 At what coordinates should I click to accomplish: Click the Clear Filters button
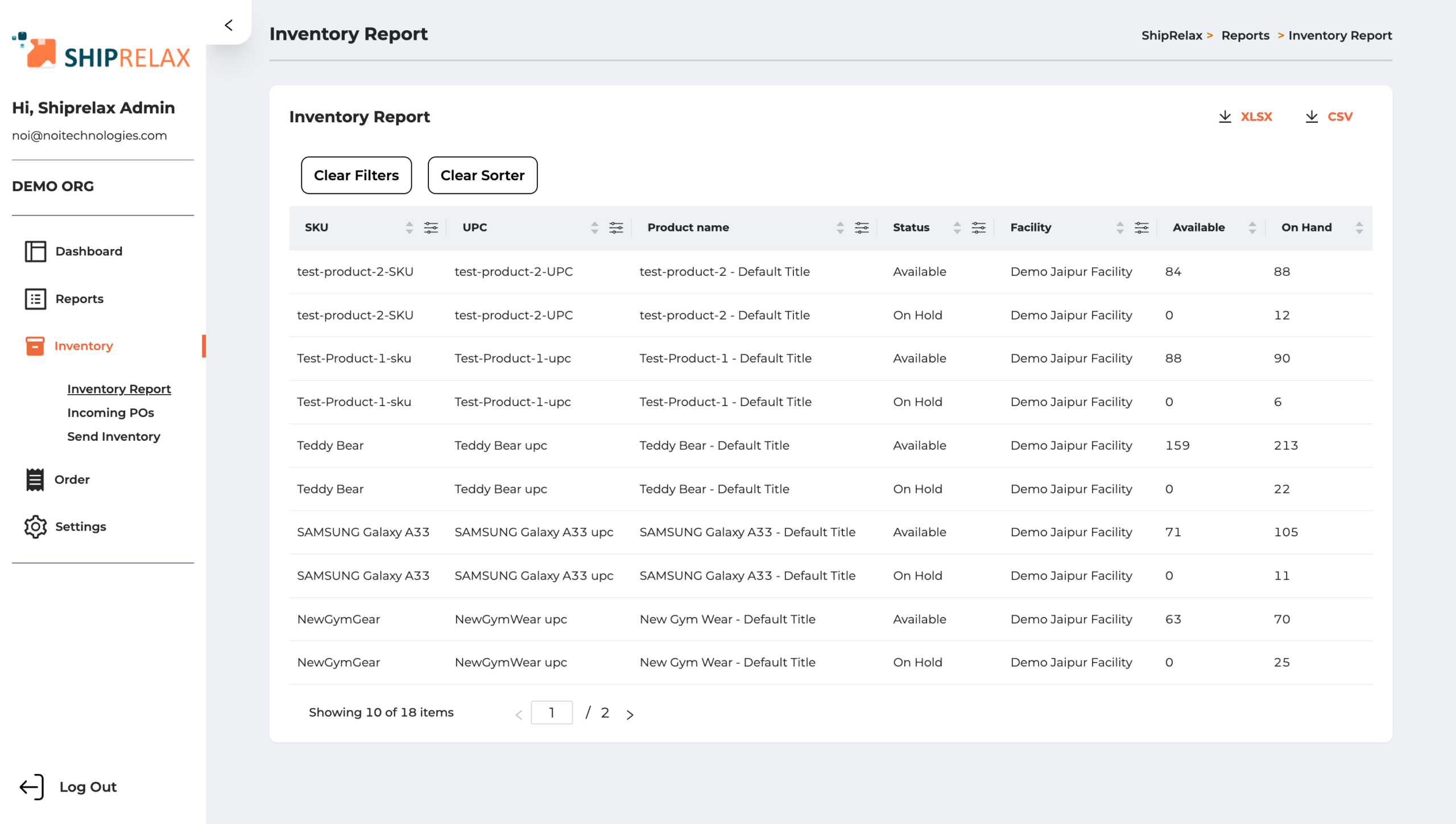(356, 175)
